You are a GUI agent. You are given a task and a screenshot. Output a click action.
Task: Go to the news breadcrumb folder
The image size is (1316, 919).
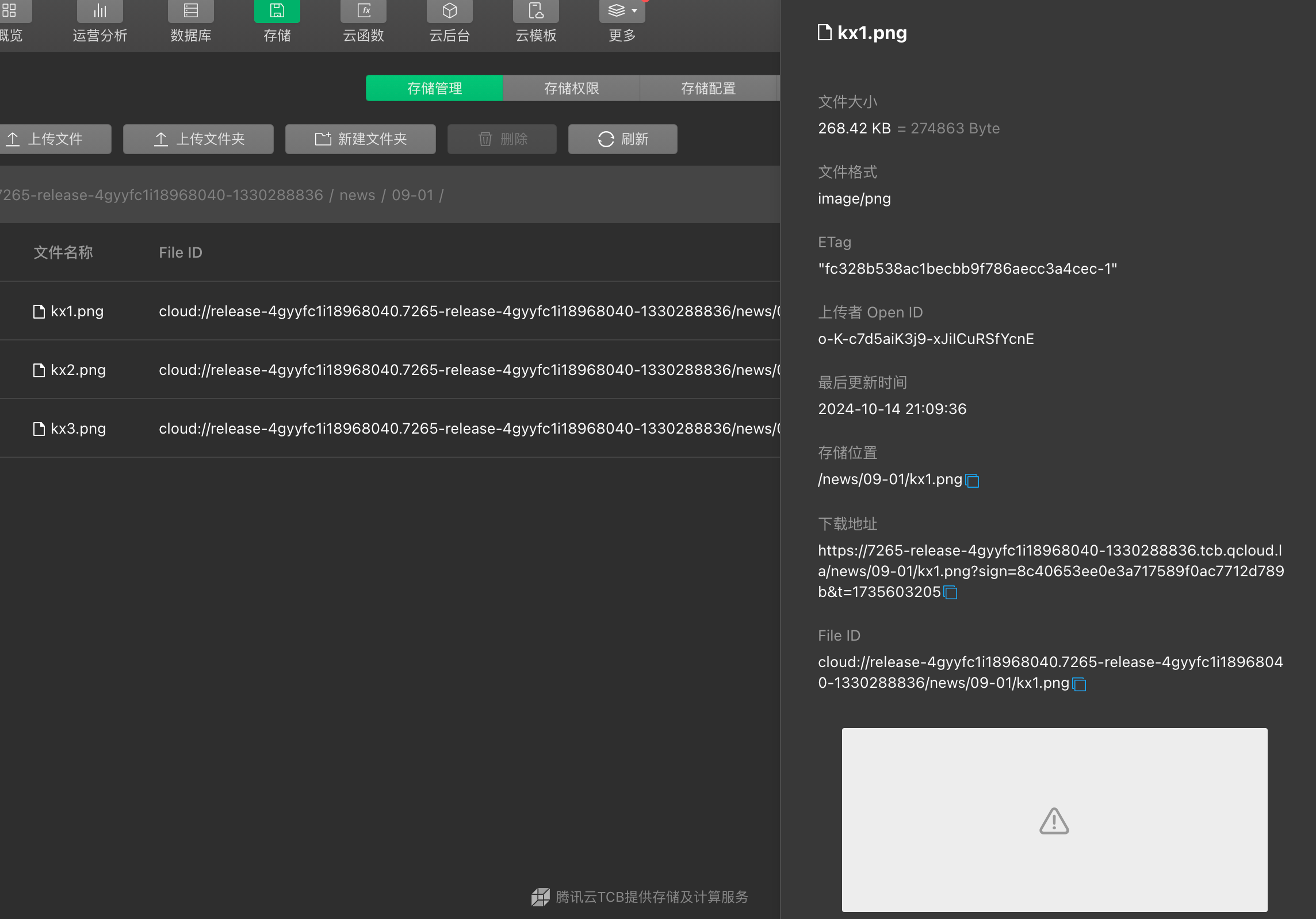357,195
